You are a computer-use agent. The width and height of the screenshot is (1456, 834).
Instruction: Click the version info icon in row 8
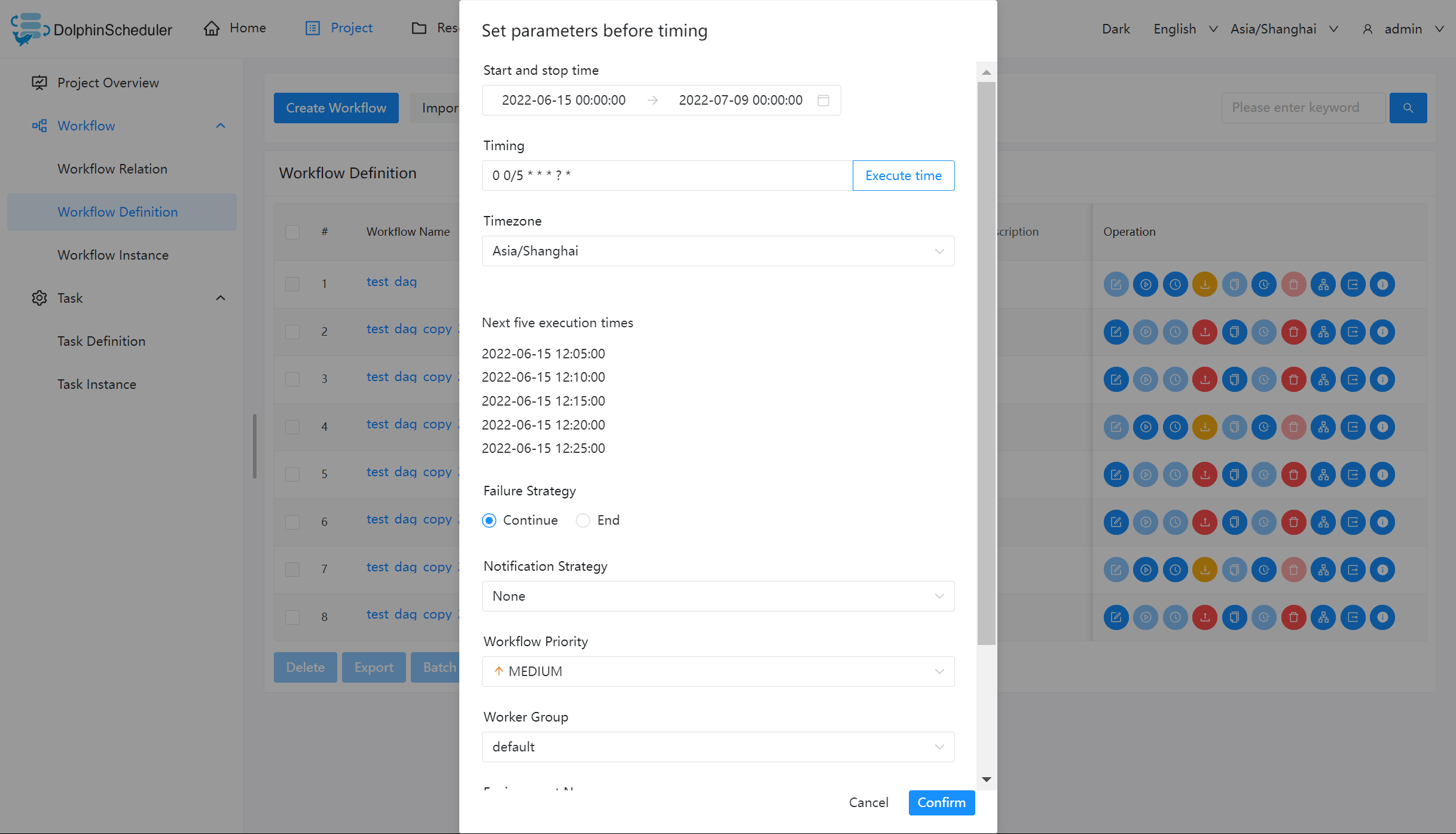[1382, 617]
